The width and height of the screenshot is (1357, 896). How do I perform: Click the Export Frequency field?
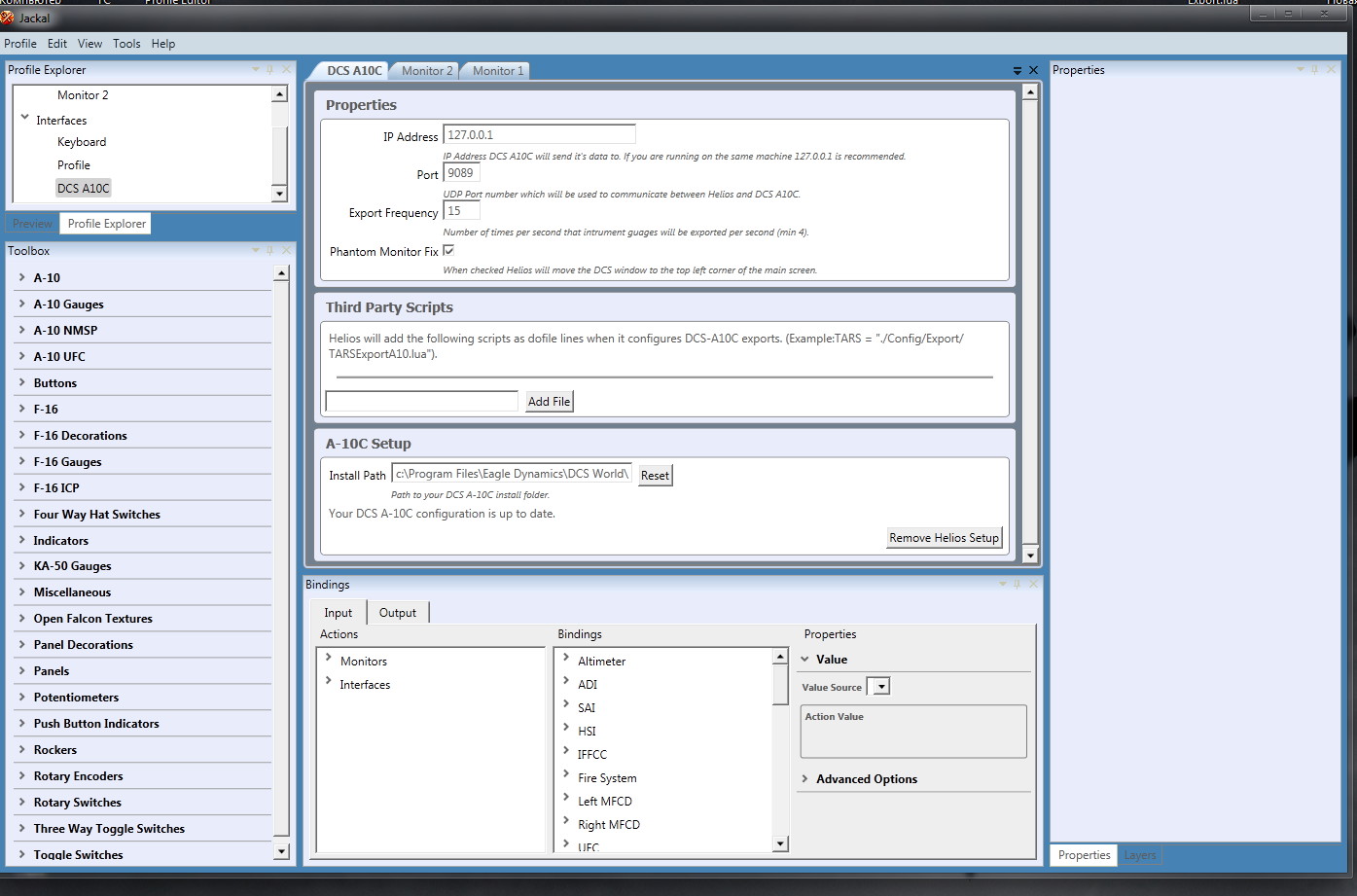coord(461,211)
